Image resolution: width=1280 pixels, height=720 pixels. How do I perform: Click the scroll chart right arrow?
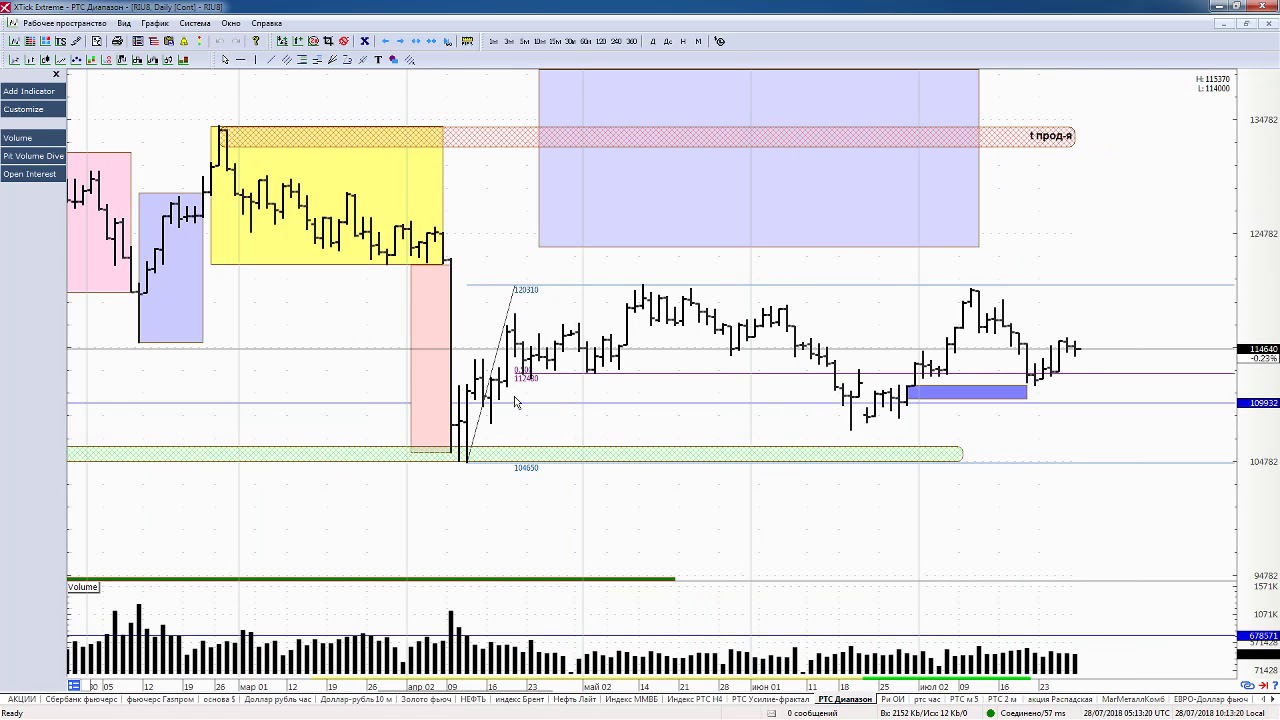click(400, 41)
